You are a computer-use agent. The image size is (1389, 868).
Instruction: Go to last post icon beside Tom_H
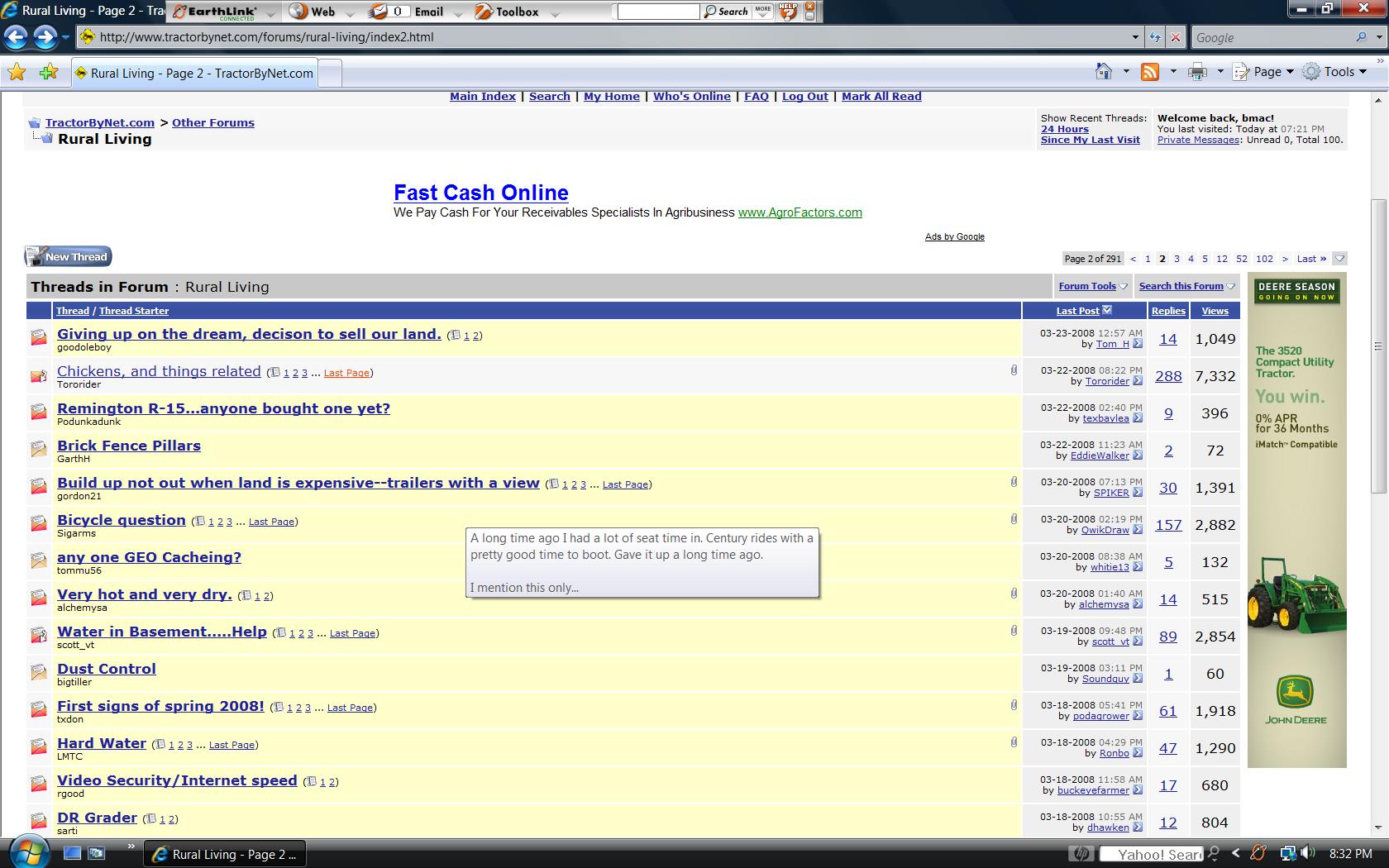[1138, 344]
